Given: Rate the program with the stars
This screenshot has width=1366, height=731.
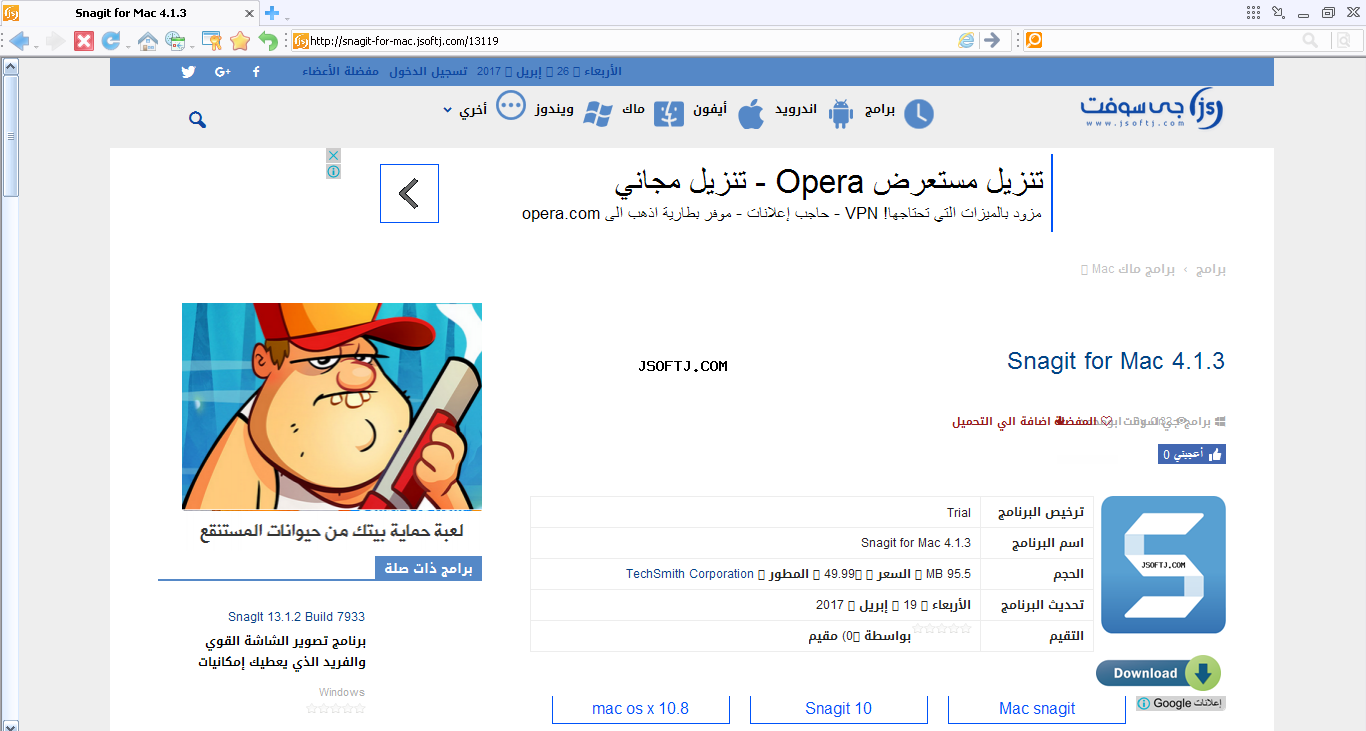Looking at the screenshot, I should (x=942, y=629).
